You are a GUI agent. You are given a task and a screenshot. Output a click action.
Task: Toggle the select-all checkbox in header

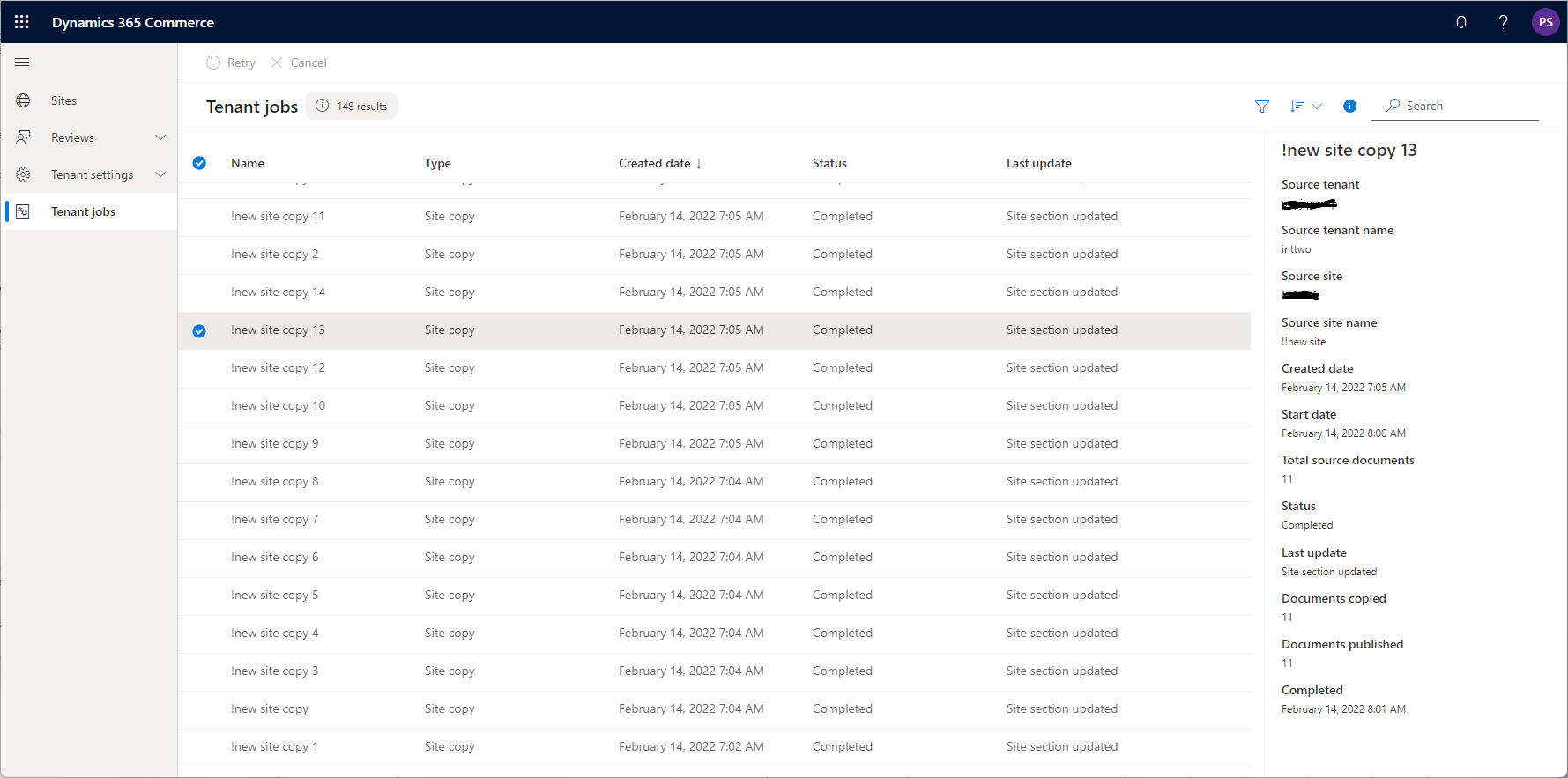tap(199, 163)
